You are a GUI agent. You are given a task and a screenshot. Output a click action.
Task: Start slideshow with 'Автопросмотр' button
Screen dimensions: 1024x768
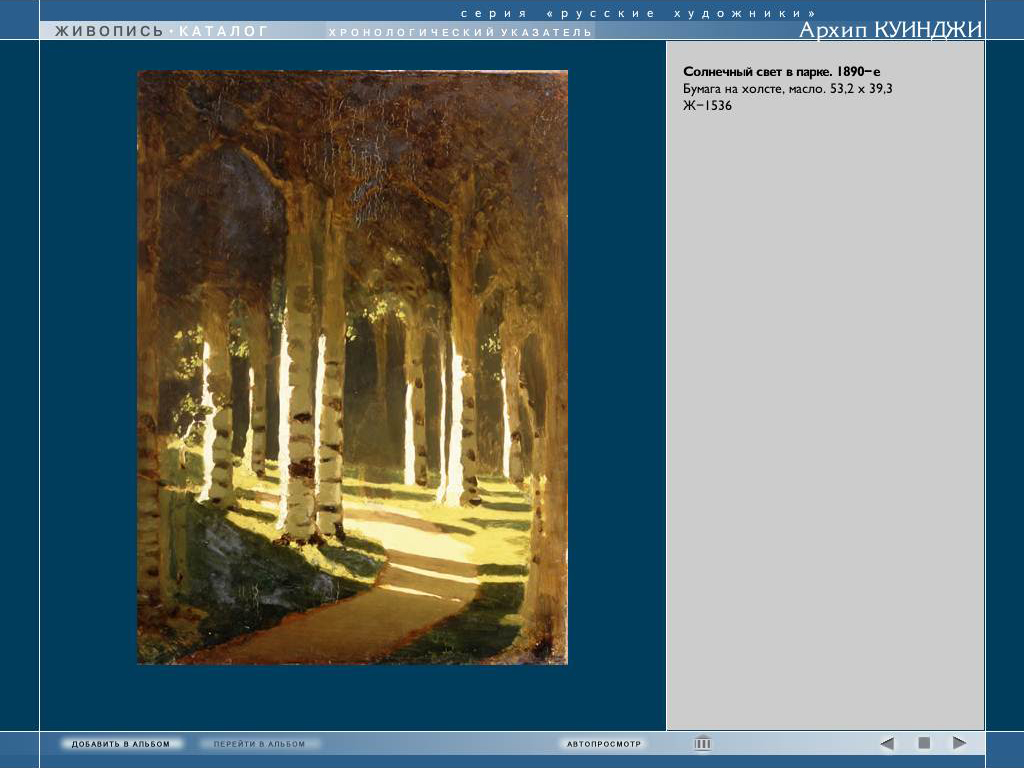pos(604,744)
